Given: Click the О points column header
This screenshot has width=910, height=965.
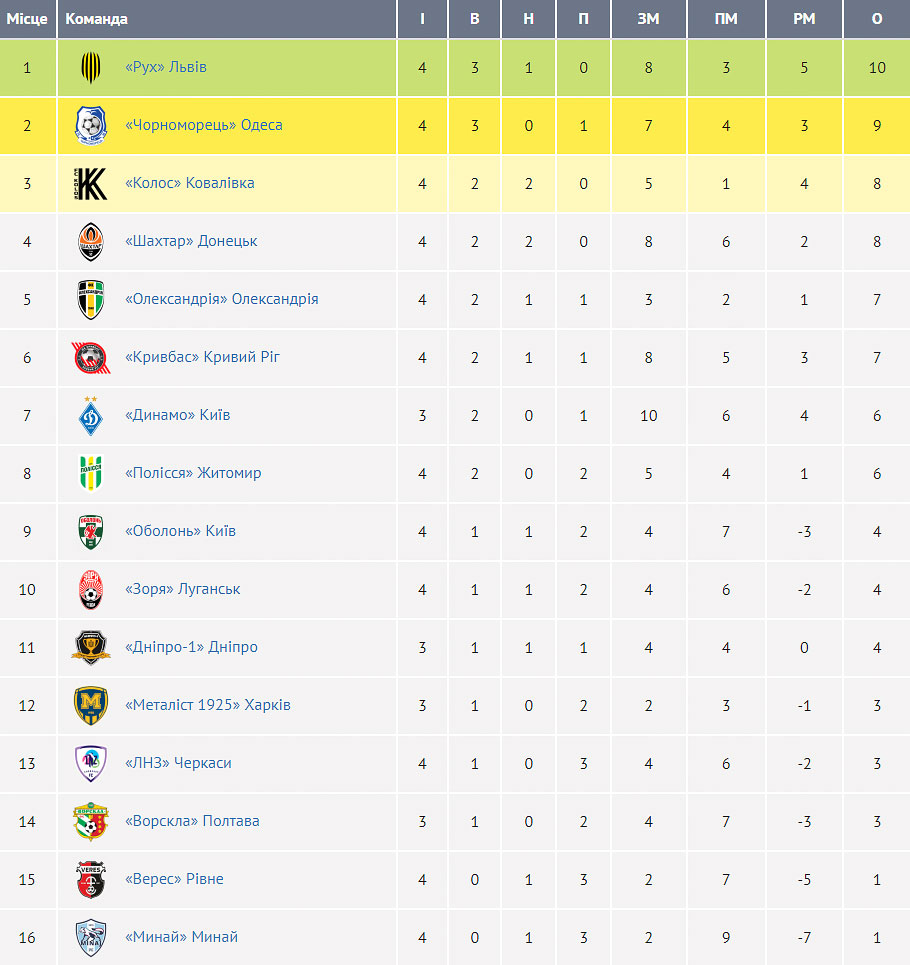Looking at the screenshot, I should 877,19.
